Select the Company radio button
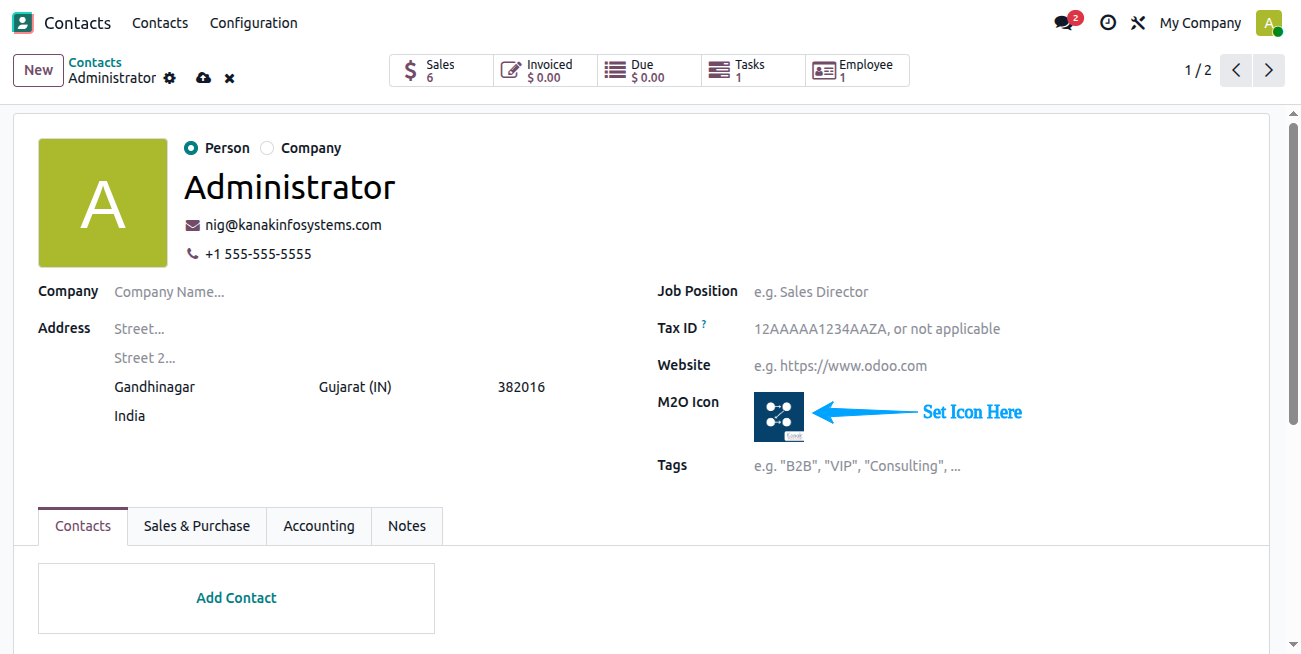Viewport: 1301px width, 654px height. [x=267, y=148]
